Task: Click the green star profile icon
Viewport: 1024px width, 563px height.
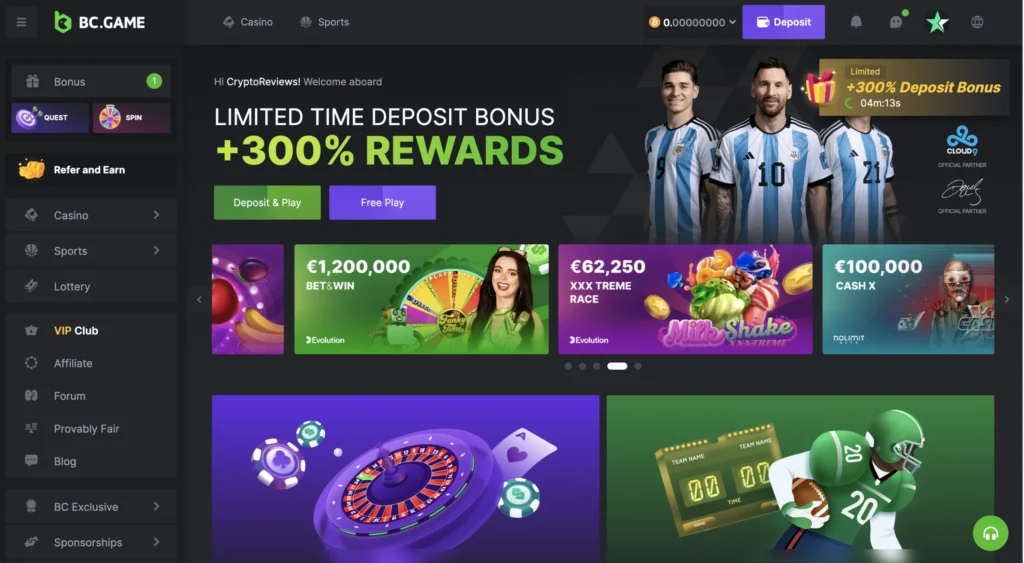Action: point(937,22)
